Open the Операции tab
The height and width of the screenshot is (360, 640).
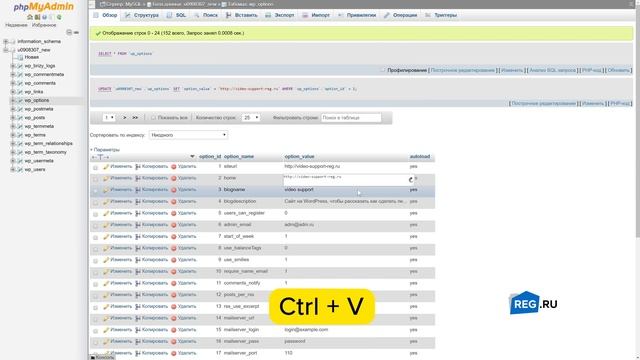[400, 15]
